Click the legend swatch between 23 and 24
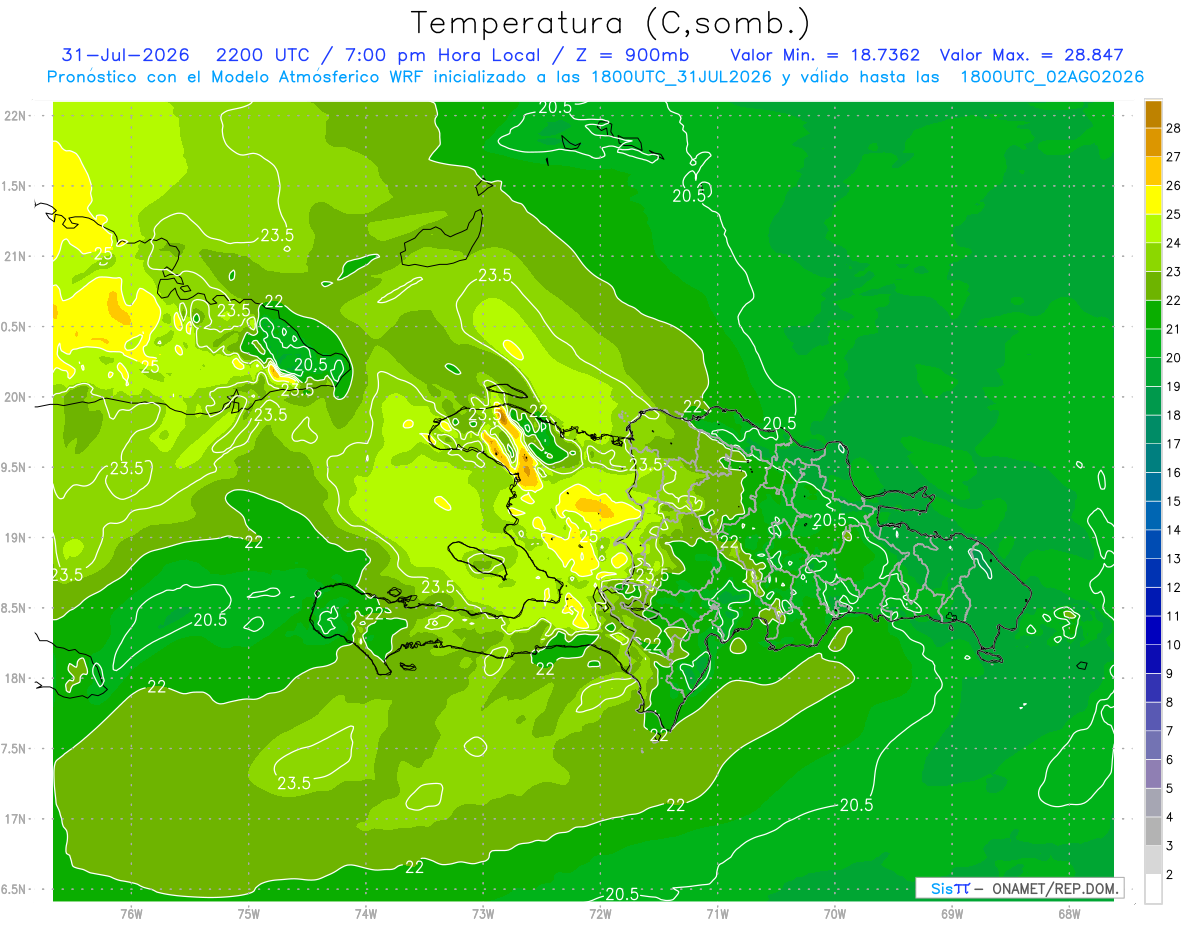1200x927 pixels. (x=1153, y=257)
